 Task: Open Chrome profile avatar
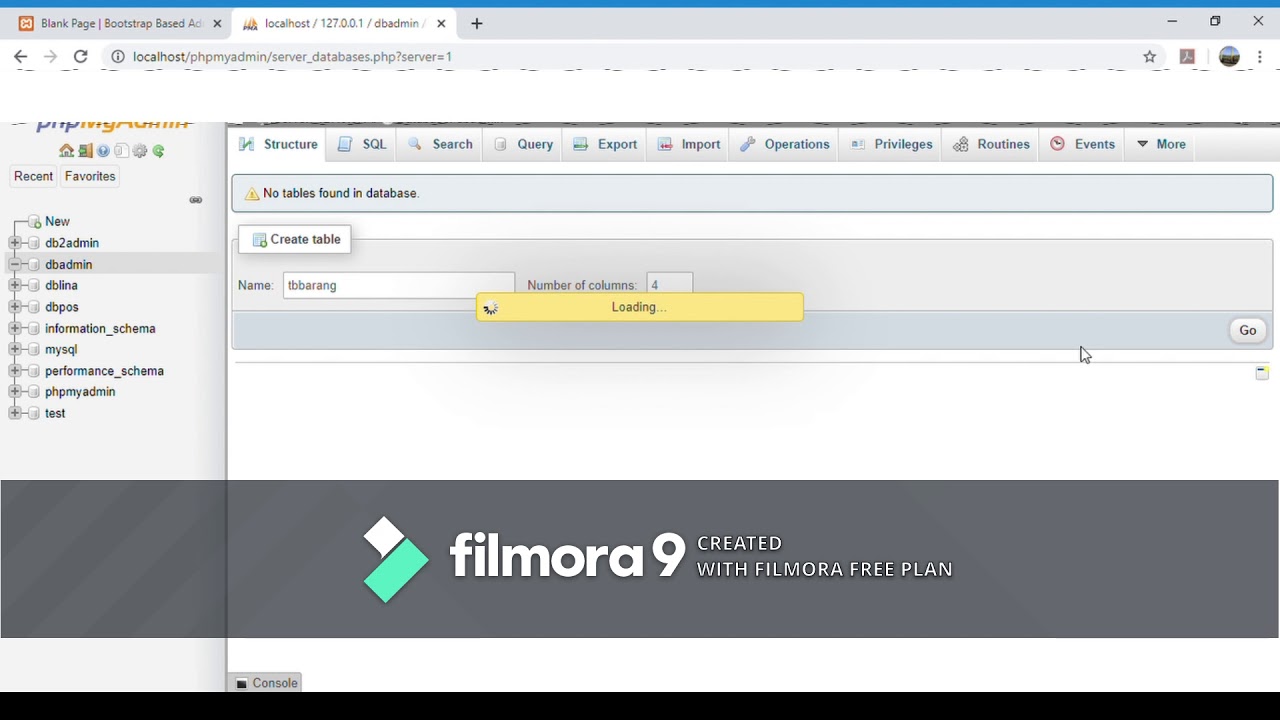pos(1229,57)
